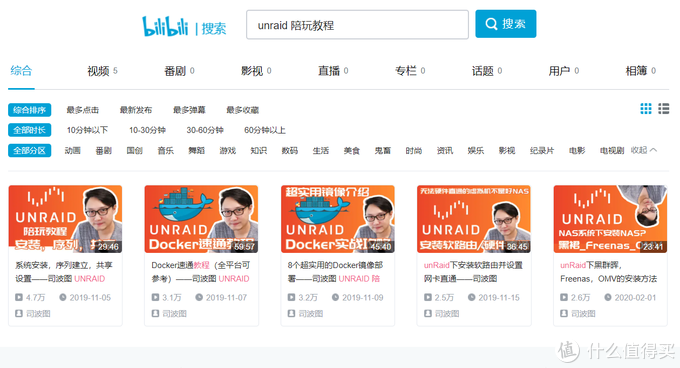The height and width of the screenshot is (368, 680).
Task: Open the 45:40 Docker实战 video thumbnail
Action: pyautogui.click(x=337, y=219)
